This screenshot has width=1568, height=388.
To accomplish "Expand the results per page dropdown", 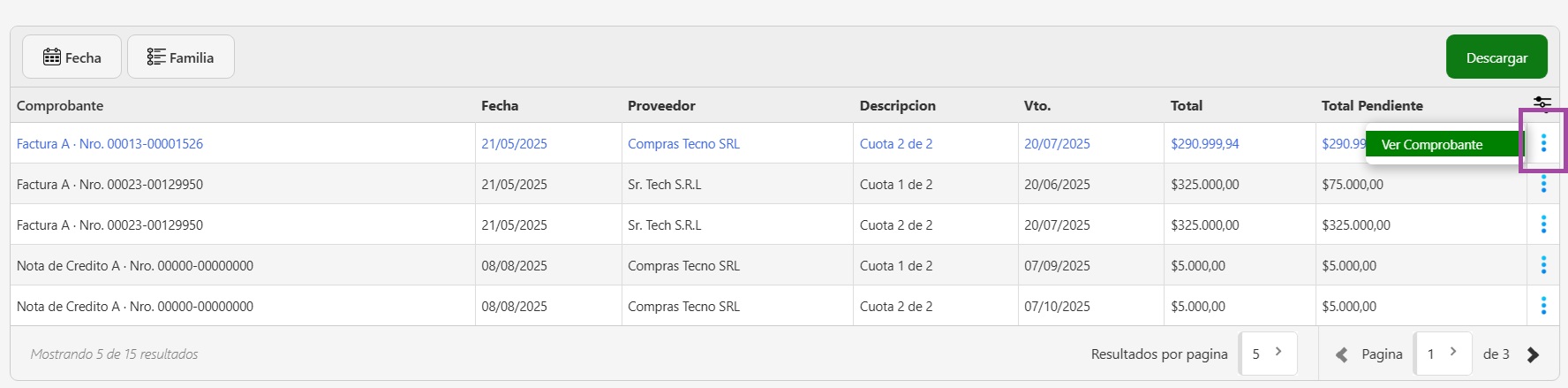I will [x=1268, y=354].
